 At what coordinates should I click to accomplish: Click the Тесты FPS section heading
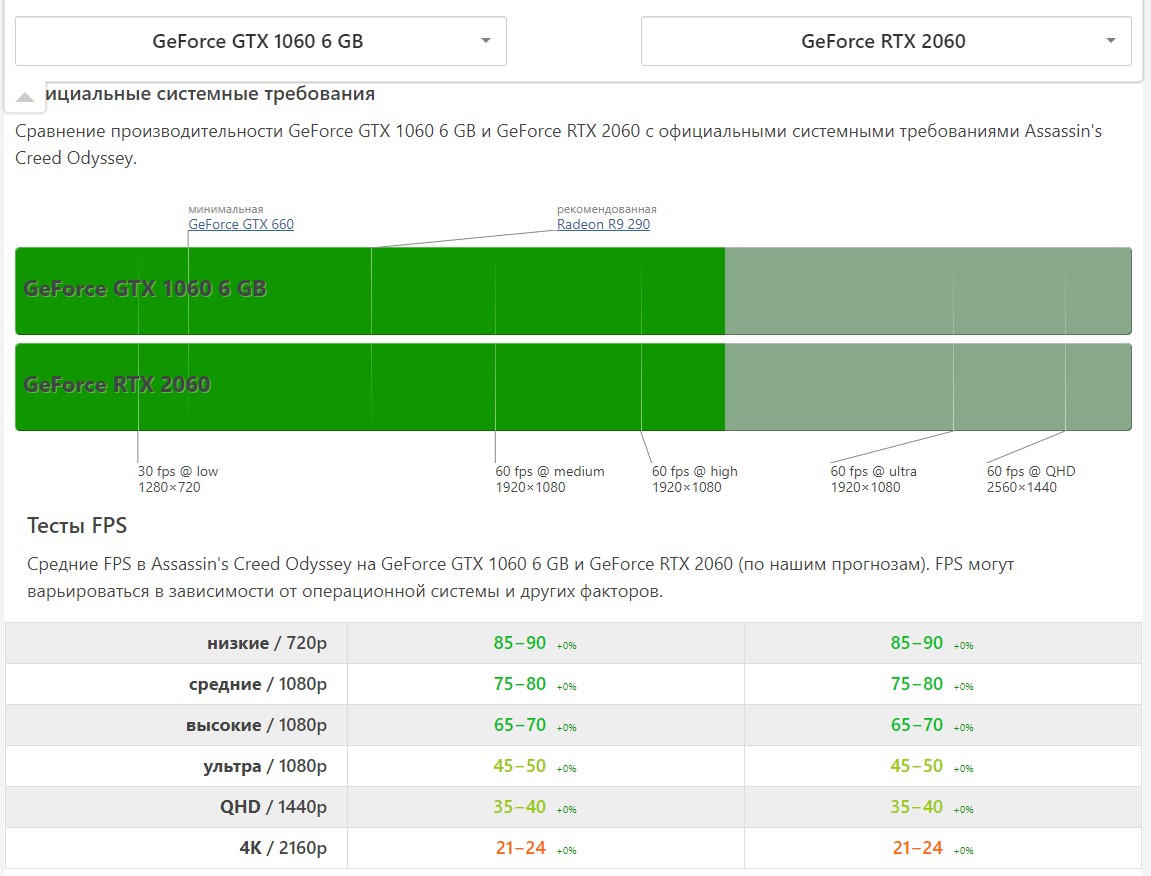coord(77,526)
